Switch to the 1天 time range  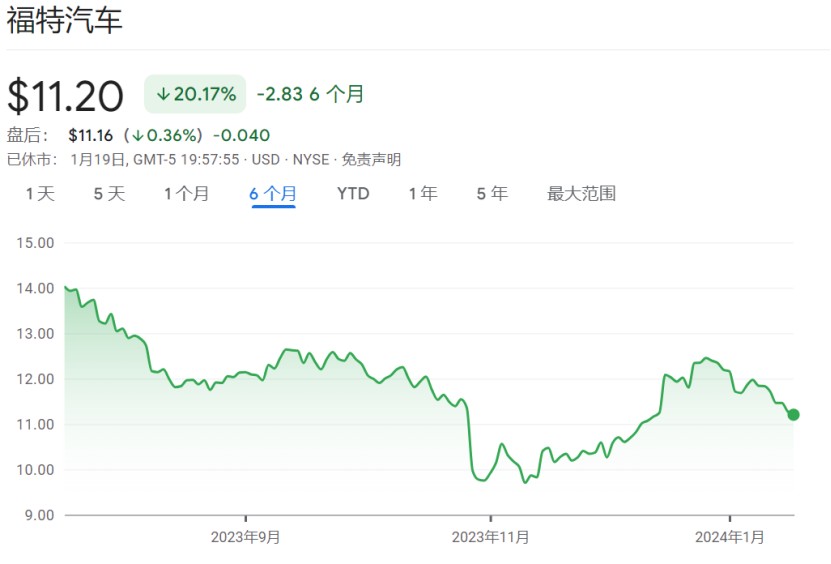(x=40, y=194)
